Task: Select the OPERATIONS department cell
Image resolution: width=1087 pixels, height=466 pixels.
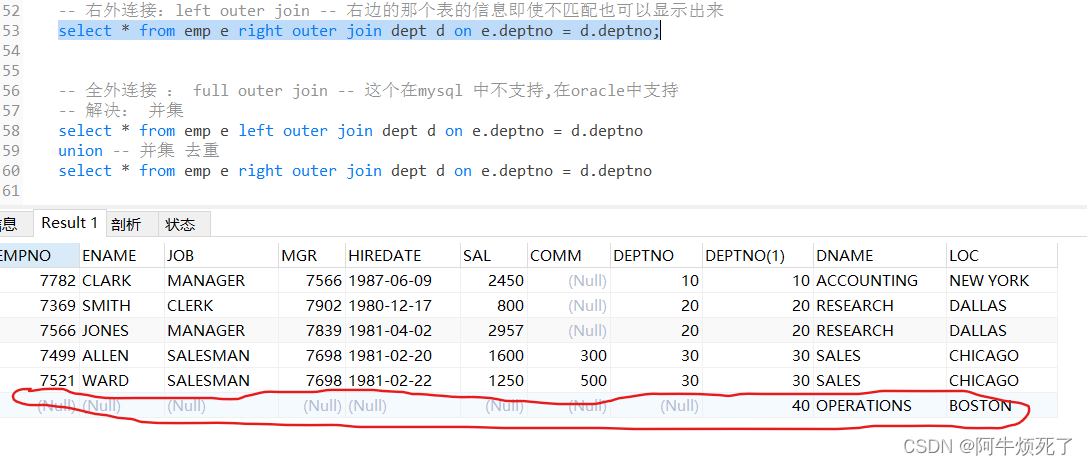Action: pos(879,405)
